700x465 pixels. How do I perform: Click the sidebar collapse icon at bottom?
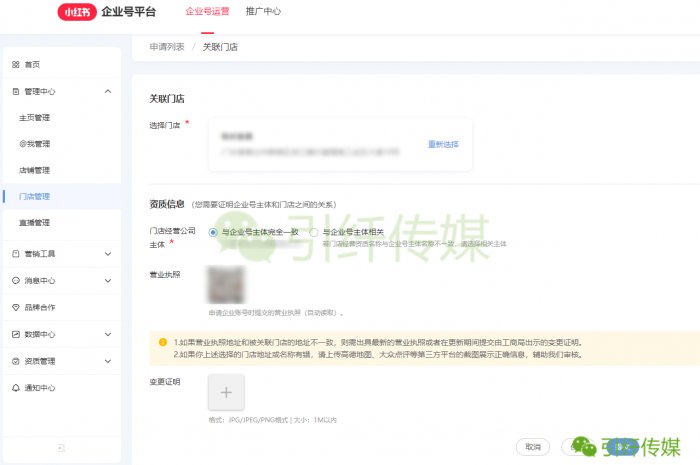pyautogui.click(x=60, y=448)
